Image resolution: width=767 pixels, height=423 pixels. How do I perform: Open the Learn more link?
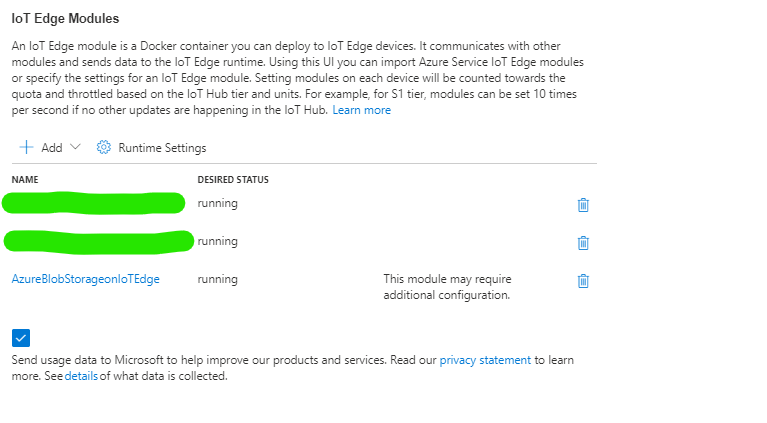[x=362, y=110]
